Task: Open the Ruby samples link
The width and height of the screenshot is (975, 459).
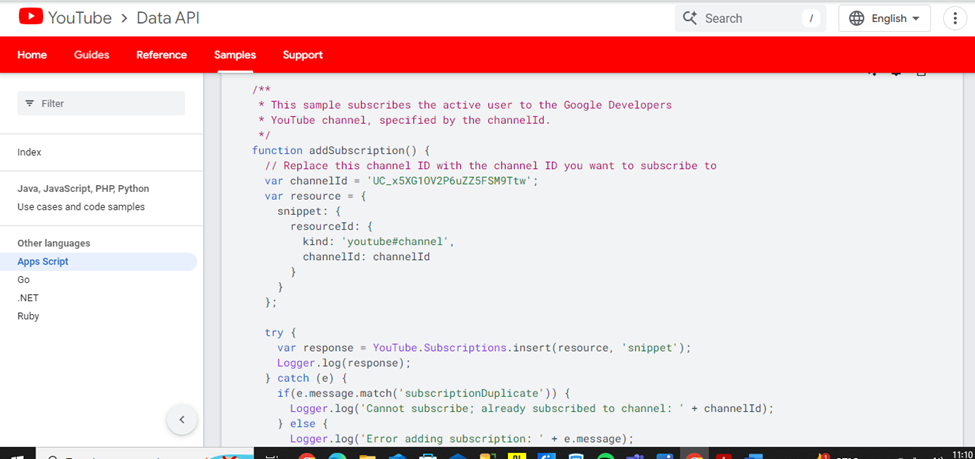Action: [x=28, y=316]
